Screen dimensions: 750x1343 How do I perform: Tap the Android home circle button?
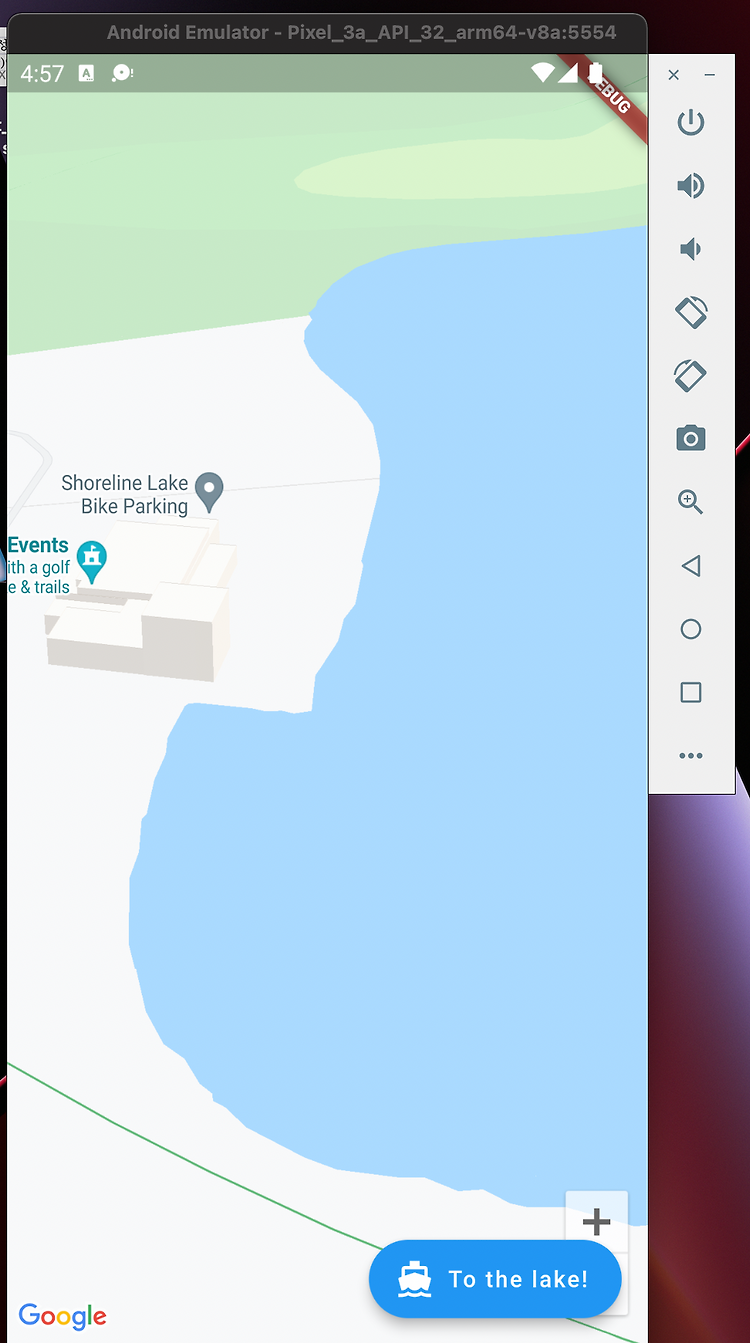(x=691, y=629)
